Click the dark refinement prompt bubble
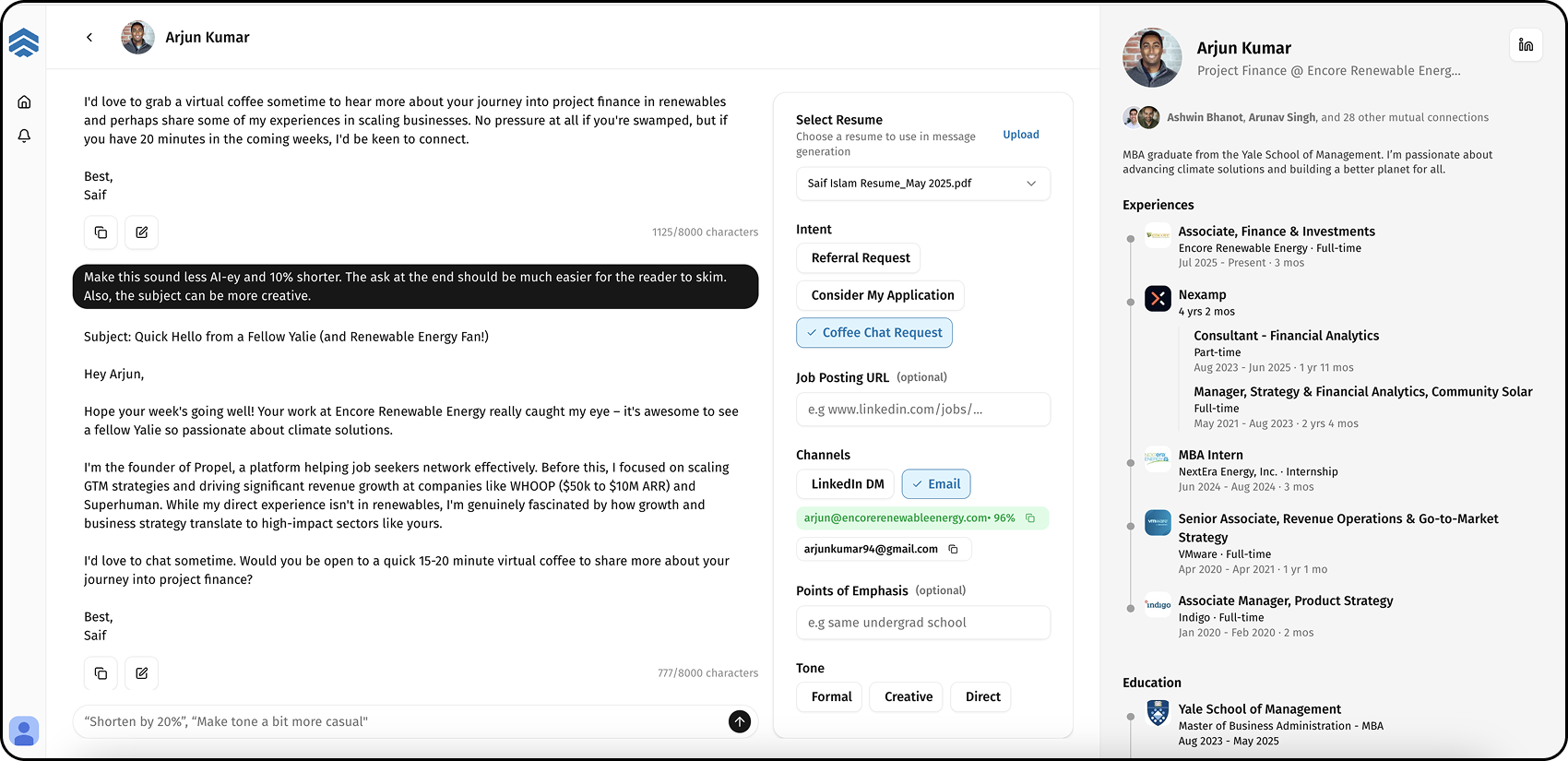The width and height of the screenshot is (1568, 761). [415, 287]
